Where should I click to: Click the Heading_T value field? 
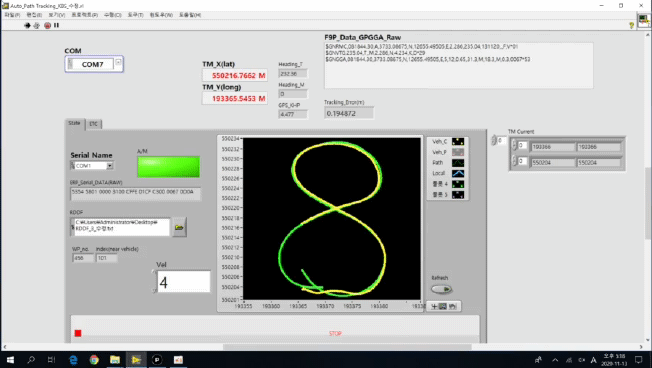pyautogui.click(x=293, y=74)
